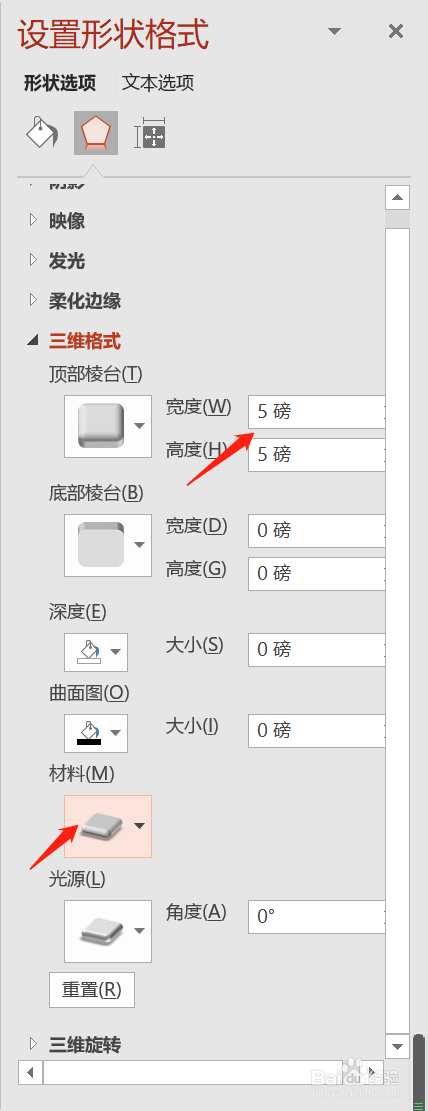Click the 重置(R) button
This screenshot has width=428, height=1111.
tap(91, 989)
